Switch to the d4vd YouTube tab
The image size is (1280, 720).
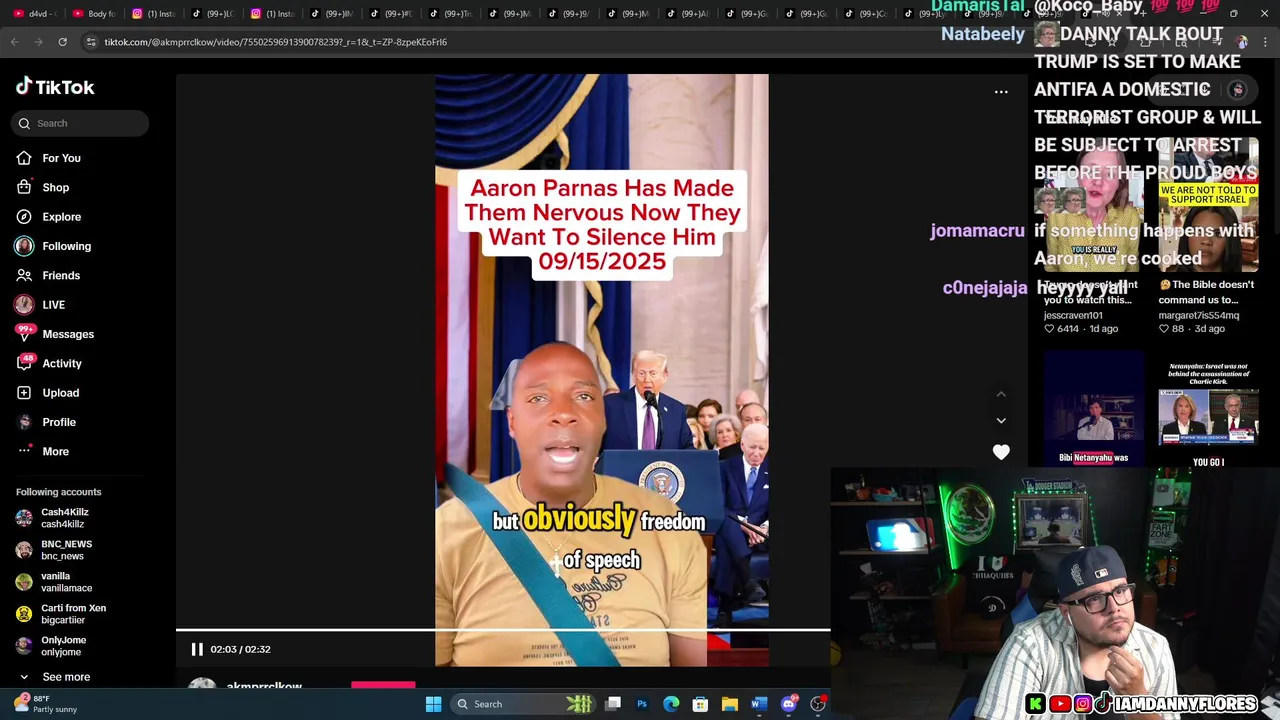pos(38,14)
